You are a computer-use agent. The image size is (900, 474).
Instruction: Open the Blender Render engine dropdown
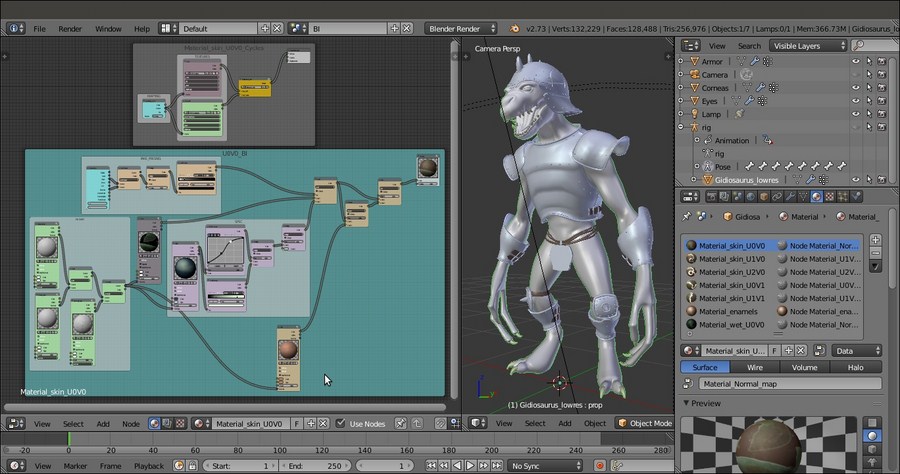pyautogui.click(x=460, y=28)
